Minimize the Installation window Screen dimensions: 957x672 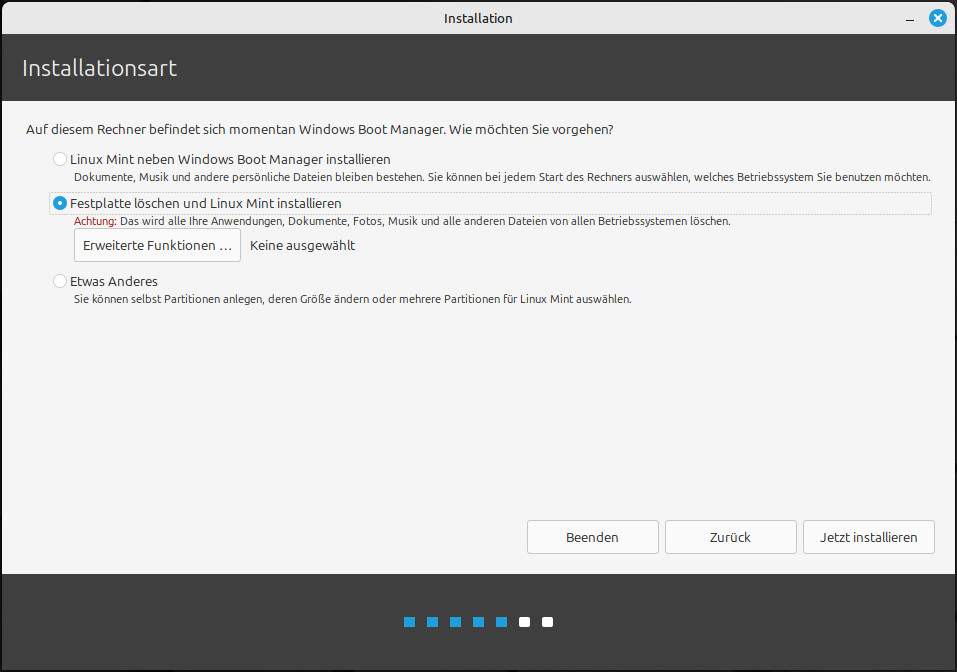(x=910, y=20)
